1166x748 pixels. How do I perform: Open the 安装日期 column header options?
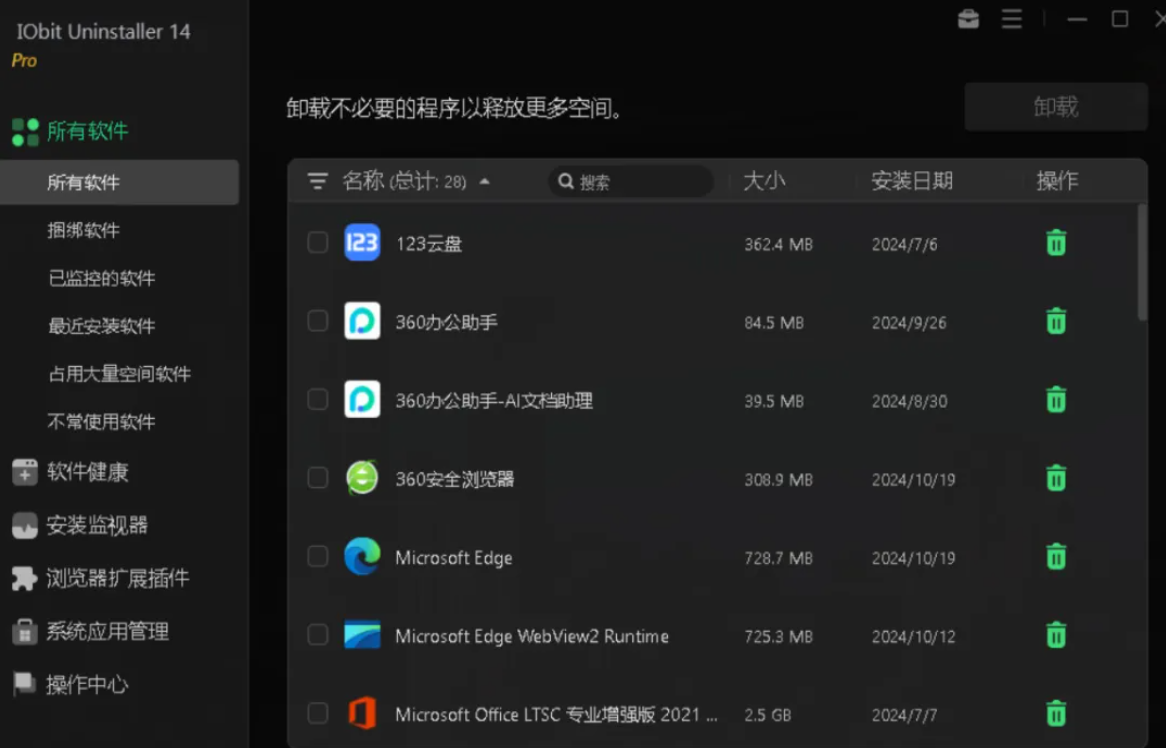click(913, 181)
